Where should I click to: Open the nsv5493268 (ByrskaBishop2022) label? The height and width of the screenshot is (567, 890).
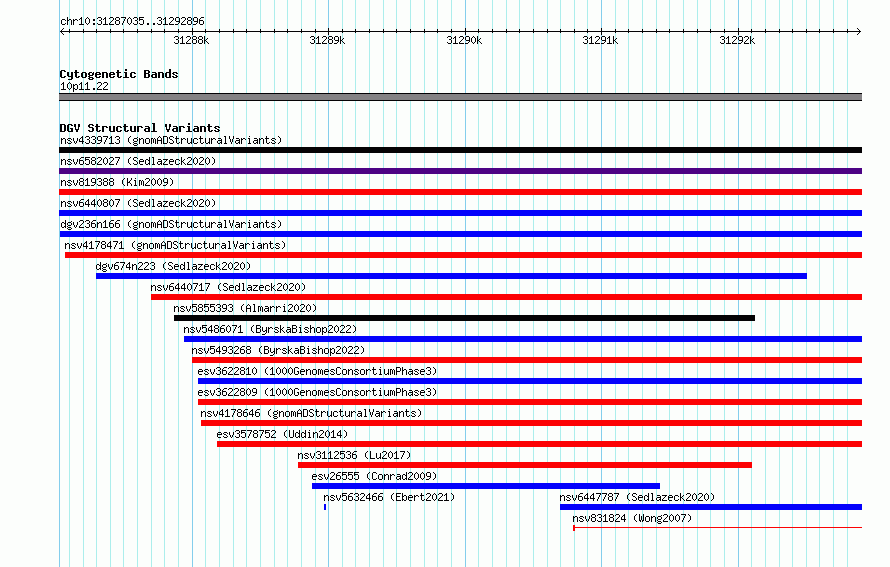[278, 350]
